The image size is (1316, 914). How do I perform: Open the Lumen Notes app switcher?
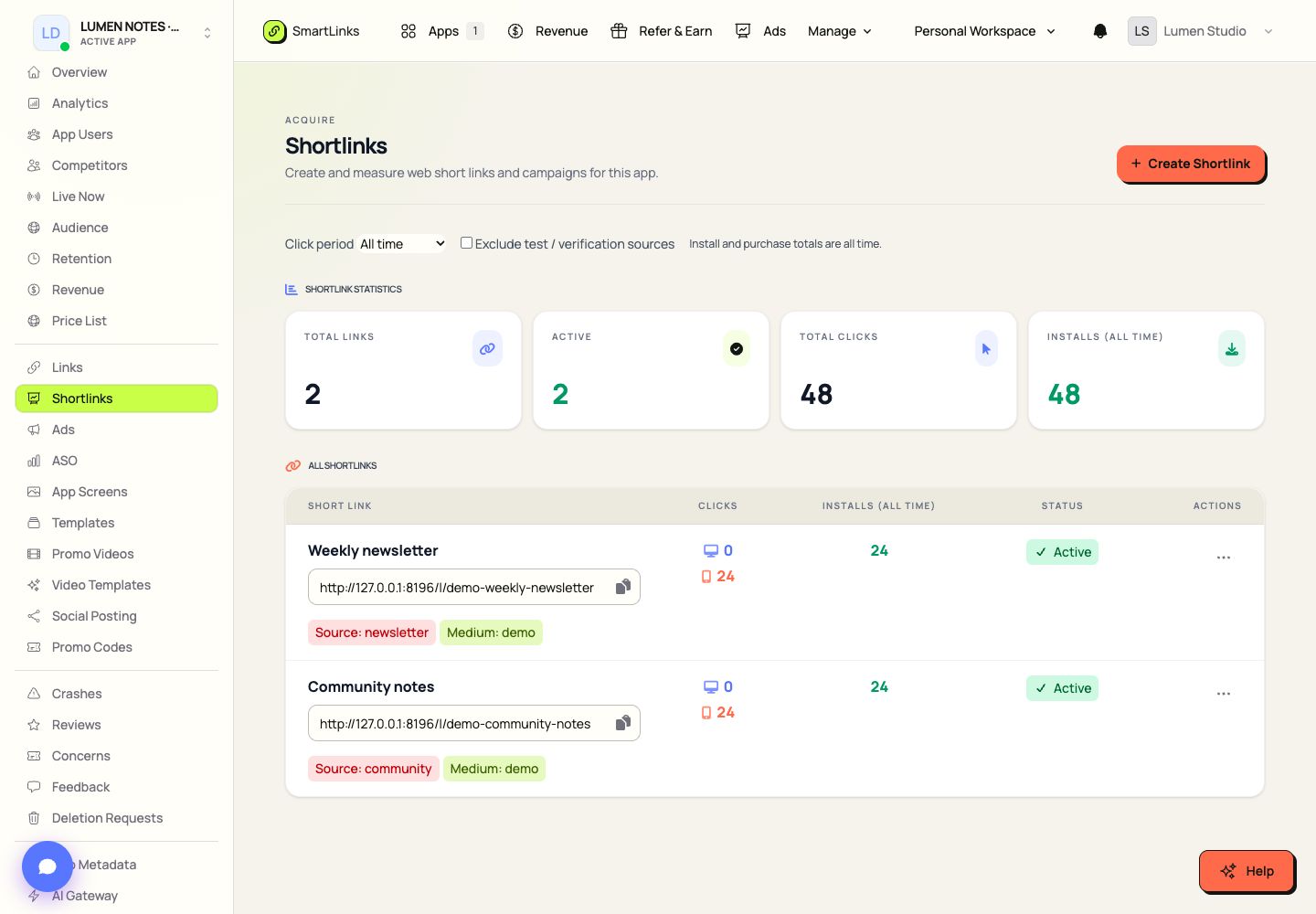click(123, 33)
